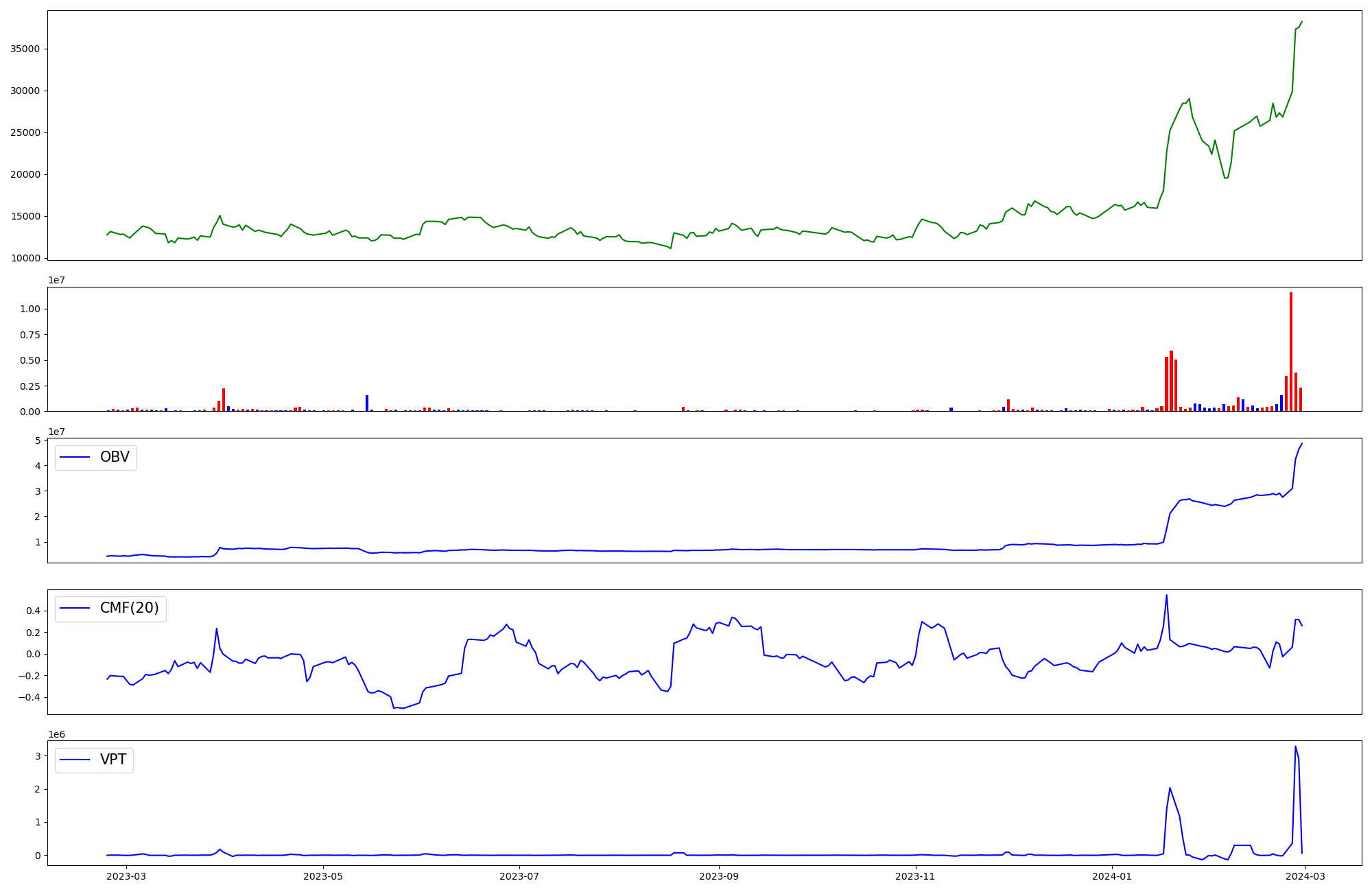1372x892 pixels.
Task: Click the highest spike of the CMF line
Action: pos(1166,596)
